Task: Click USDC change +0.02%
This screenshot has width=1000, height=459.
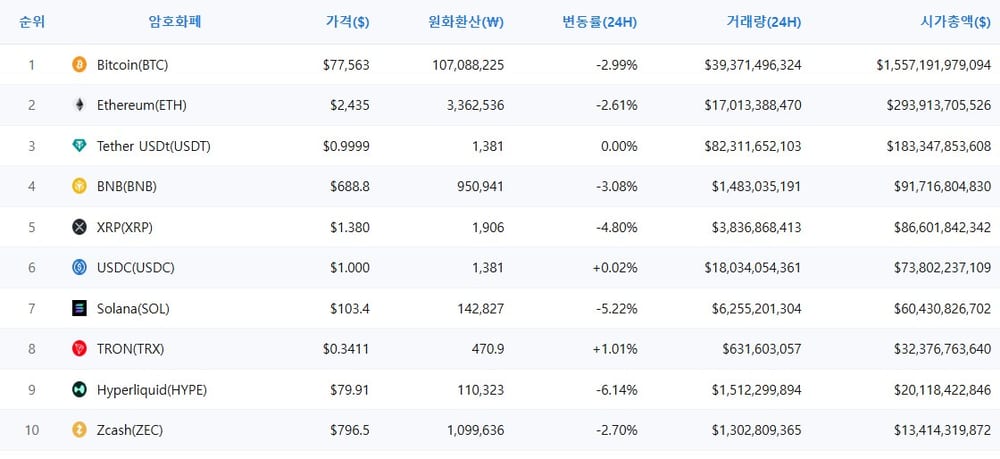Action: tap(615, 268)
